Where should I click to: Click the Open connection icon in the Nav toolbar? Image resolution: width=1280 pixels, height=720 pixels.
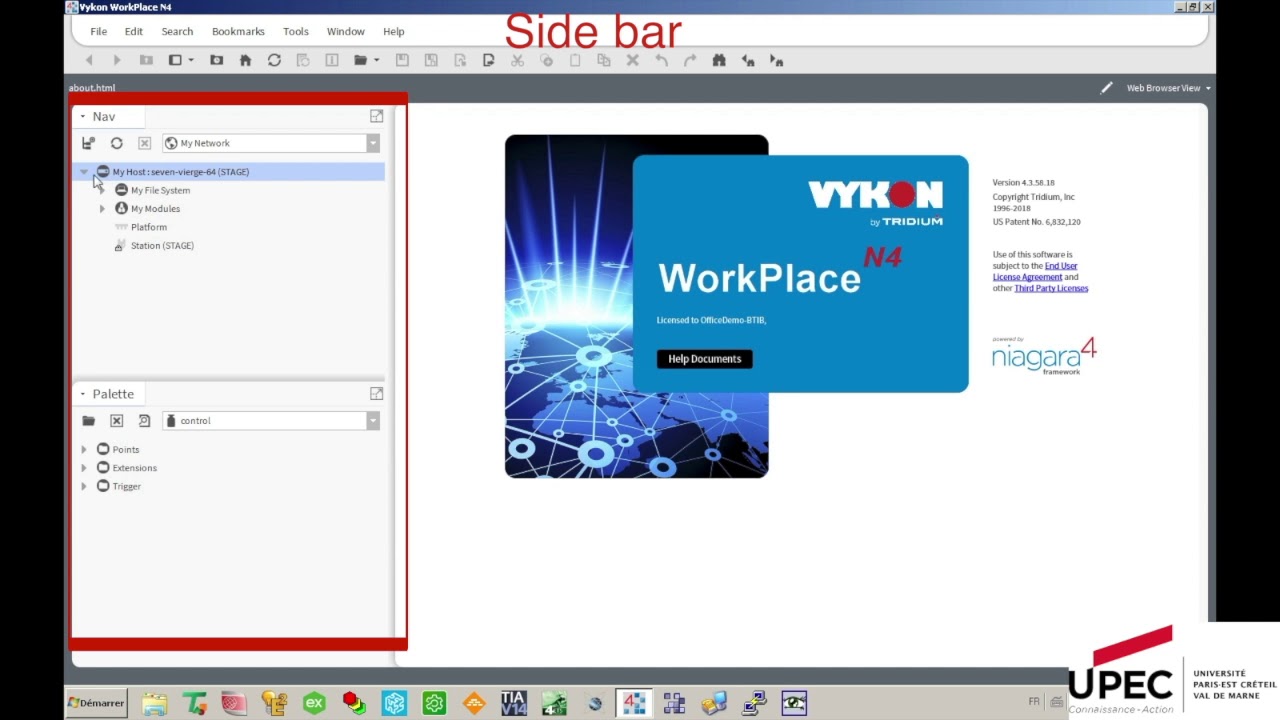[x=88, y=143]
